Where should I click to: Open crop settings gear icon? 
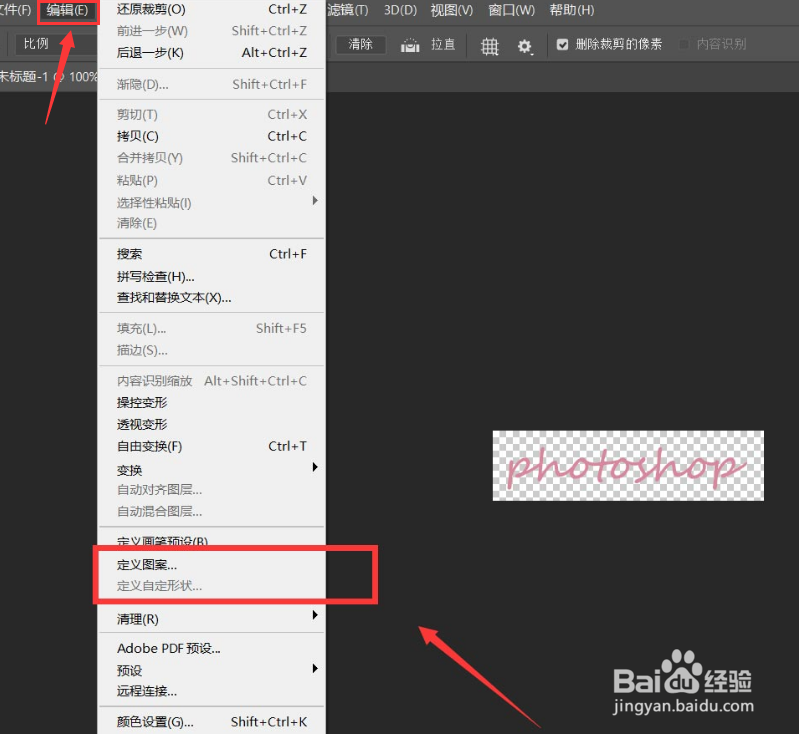[524, 46]
